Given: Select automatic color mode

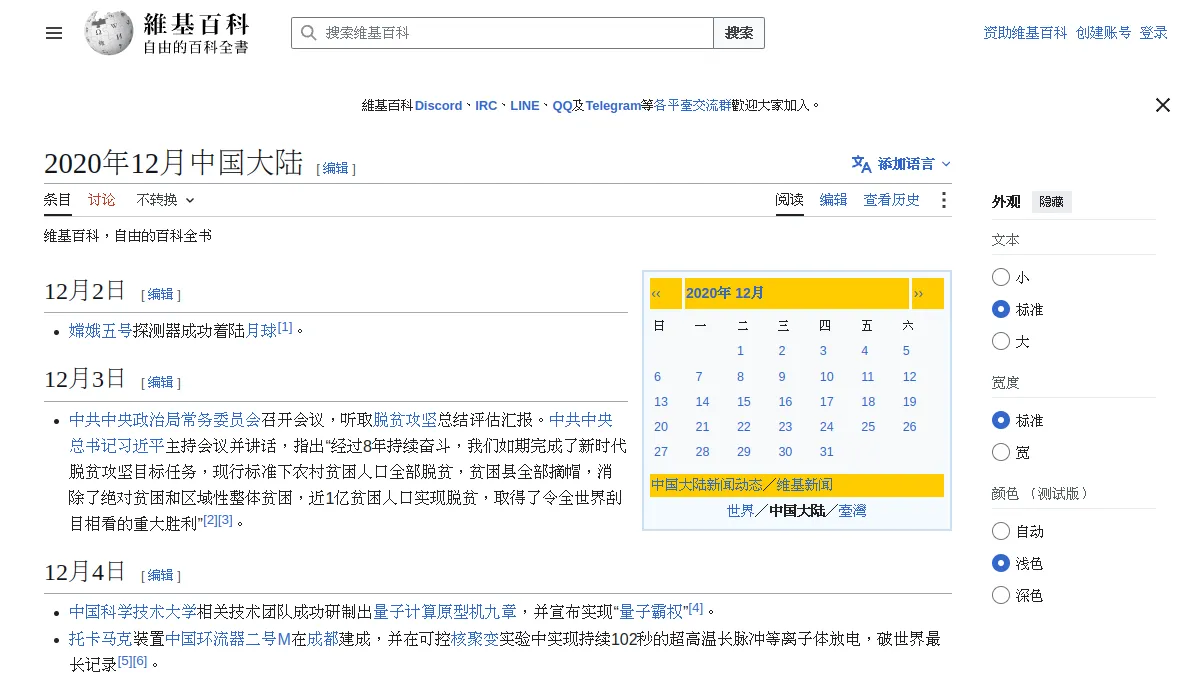Looking at the screenshot, I should [x=1001, y=531].
